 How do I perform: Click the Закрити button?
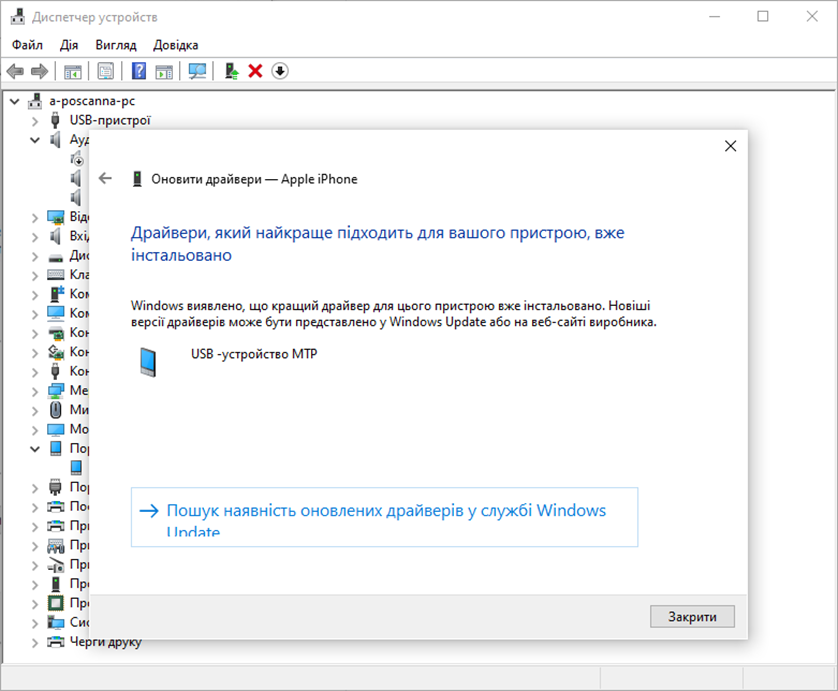pyautogui.click(x=692, y=617)
